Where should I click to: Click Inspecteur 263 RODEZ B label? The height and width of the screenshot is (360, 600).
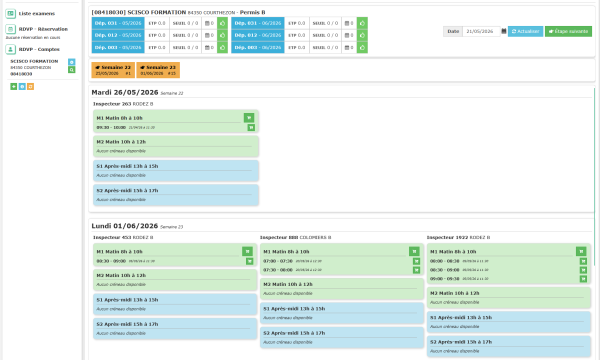point(123,104)
